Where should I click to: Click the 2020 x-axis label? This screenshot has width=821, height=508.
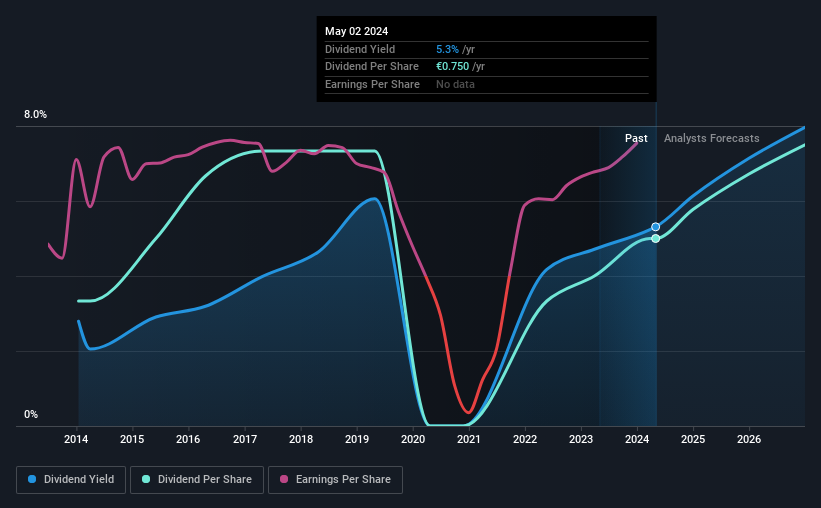[x=413, y=439]
